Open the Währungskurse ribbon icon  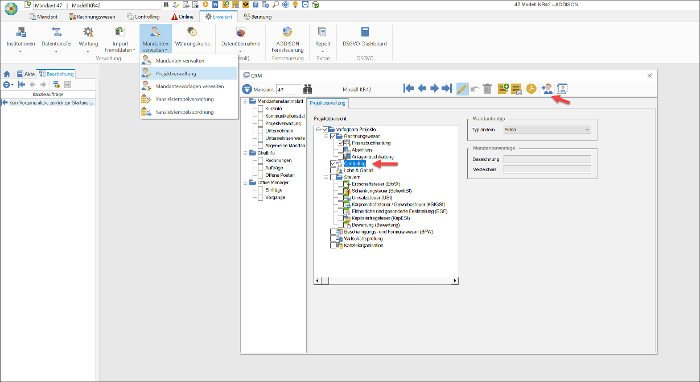(192, 37)
